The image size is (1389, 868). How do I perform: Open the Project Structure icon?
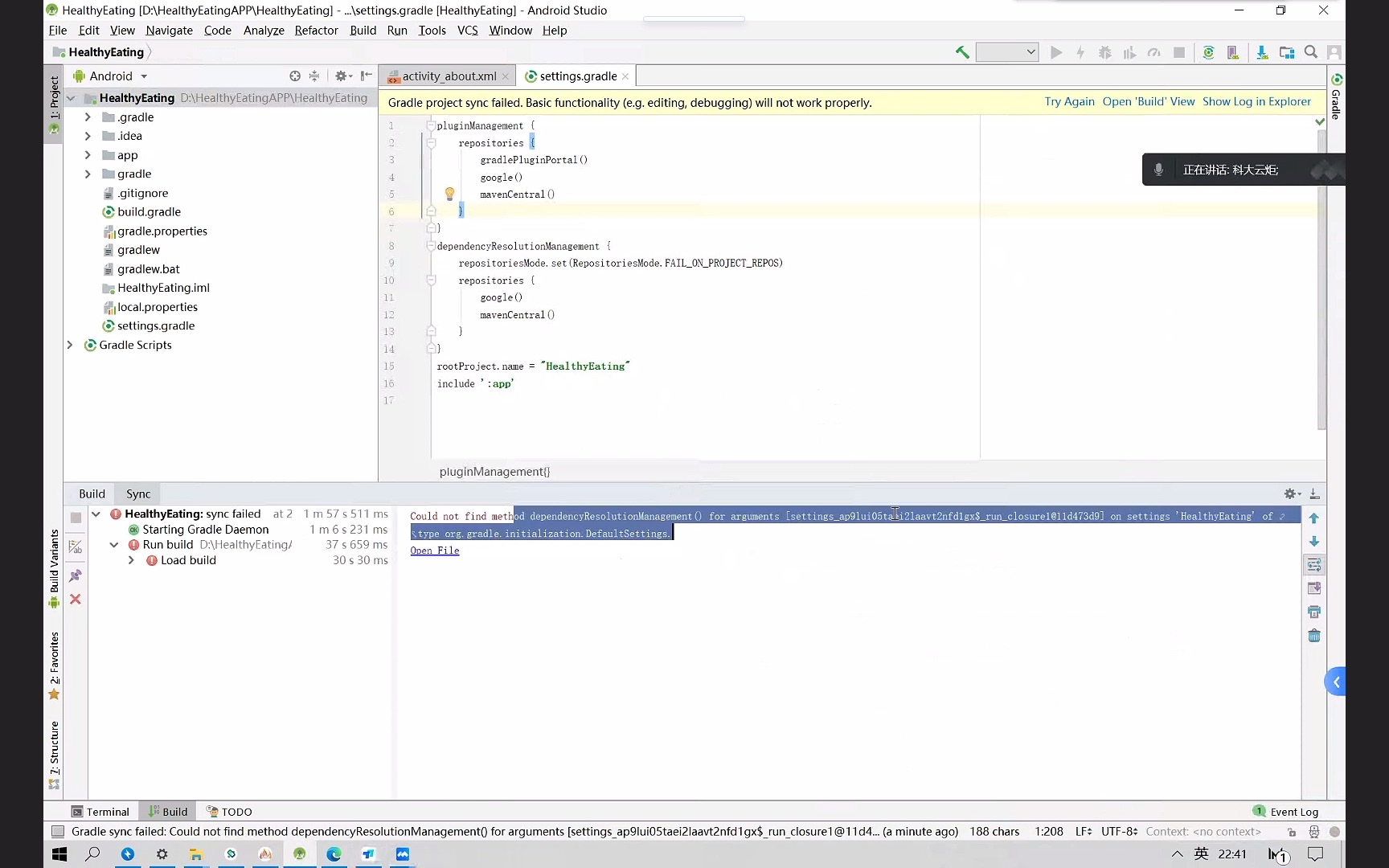[x=1287, y=52]
